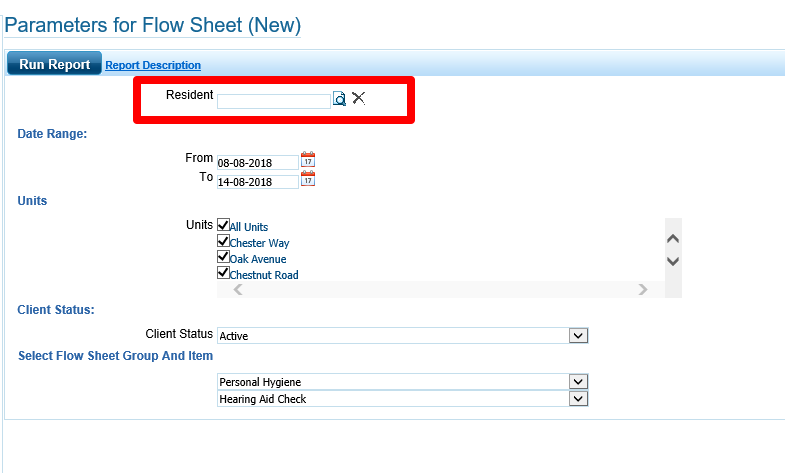Edit the From date field

coord(258,163)
